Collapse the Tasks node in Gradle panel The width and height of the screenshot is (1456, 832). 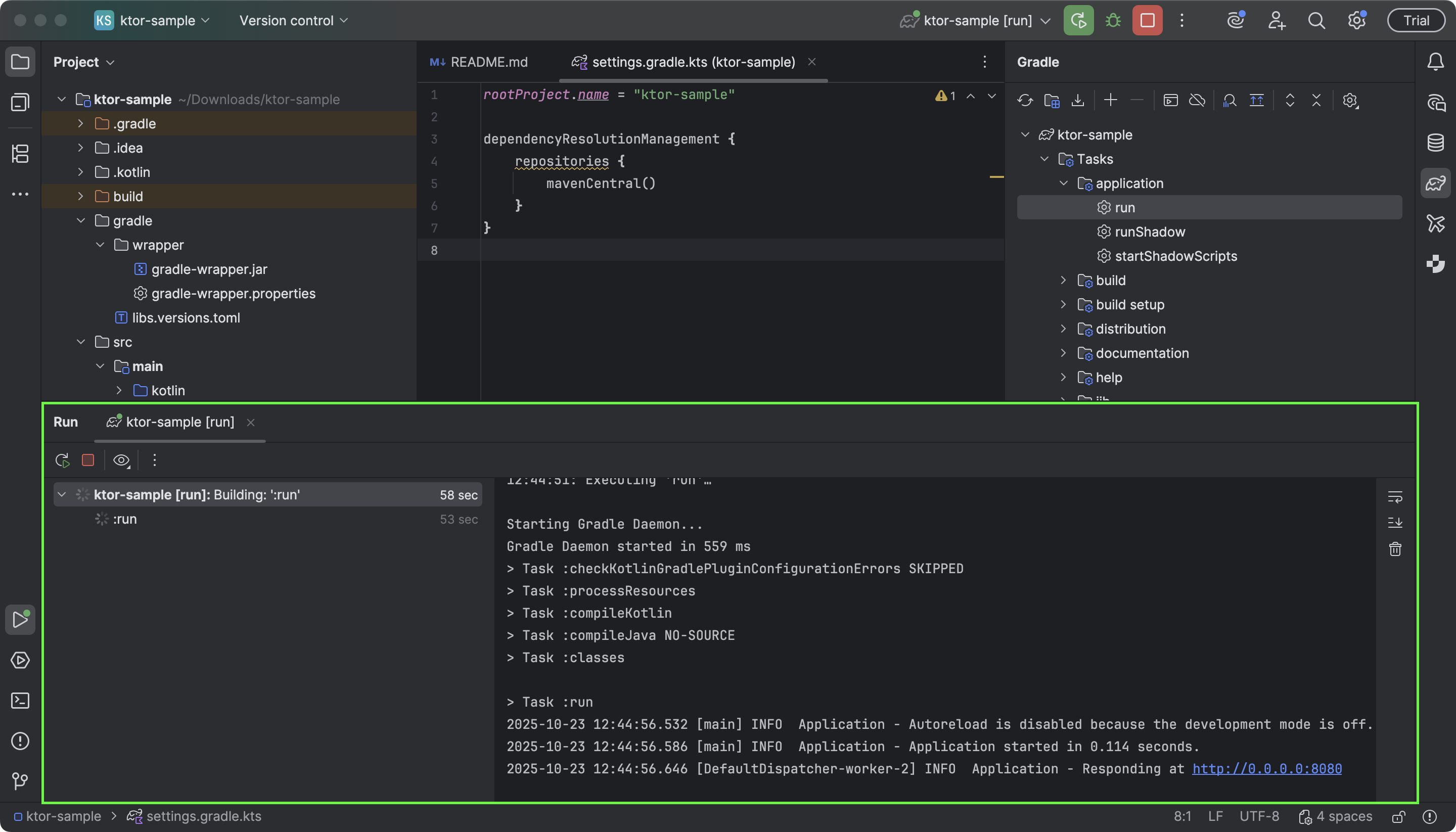1045,159
